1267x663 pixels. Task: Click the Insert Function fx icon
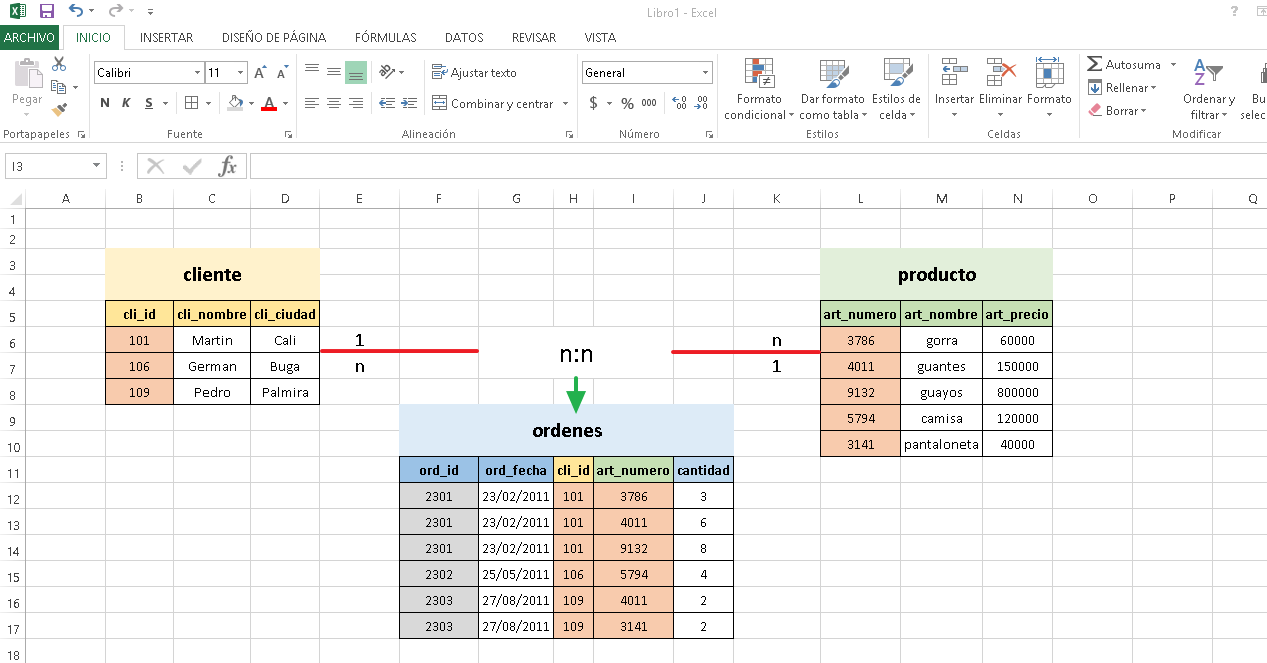[228, 166]
